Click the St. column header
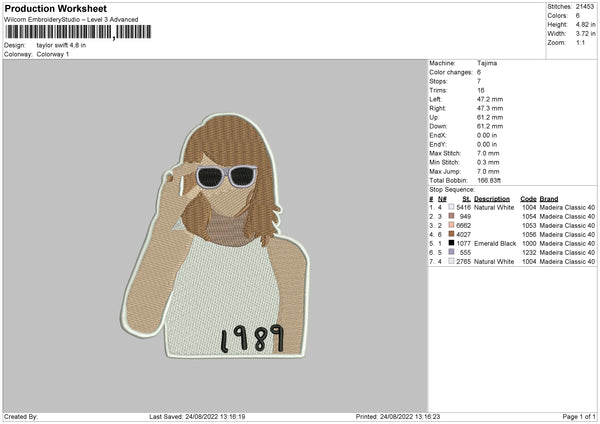Screen dimensions: 600x424 (466, 199)
